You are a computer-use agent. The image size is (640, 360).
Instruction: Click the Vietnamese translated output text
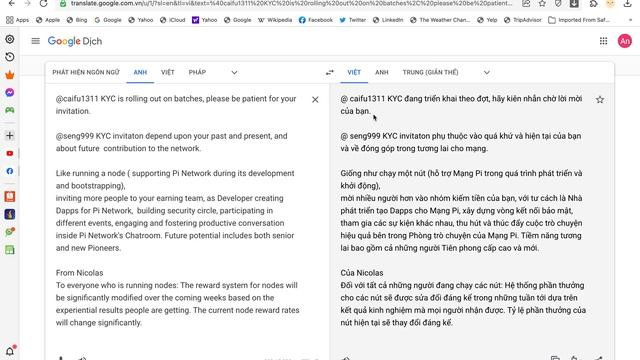463,210
